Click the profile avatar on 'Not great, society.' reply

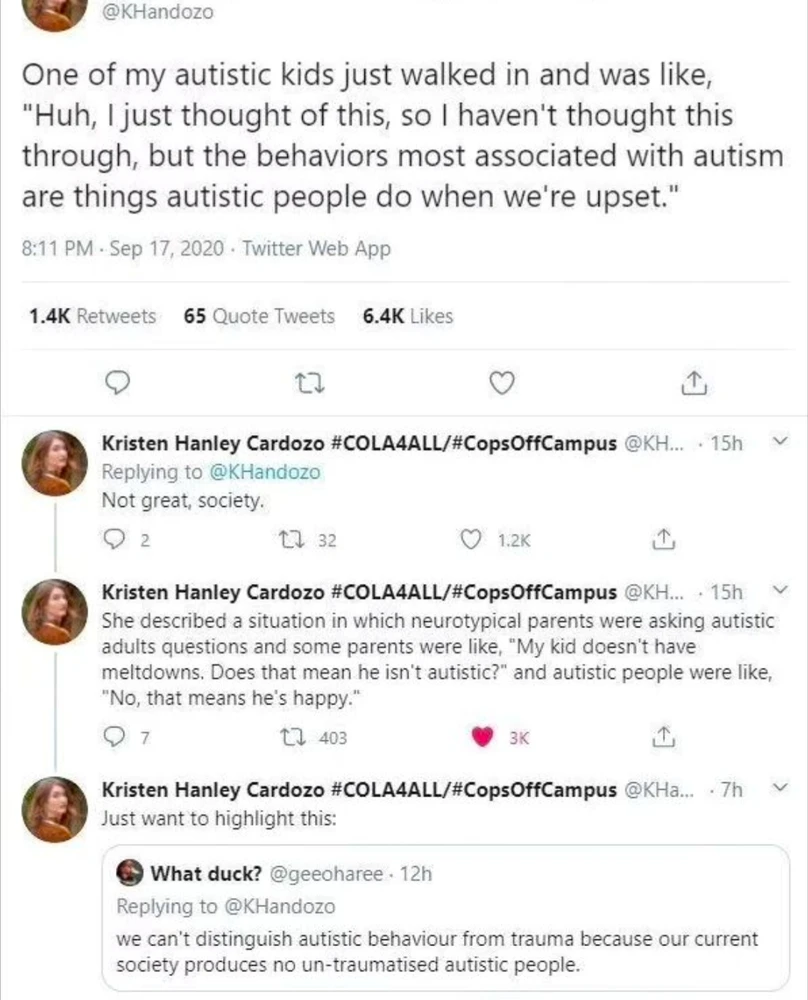click(55, 463)
